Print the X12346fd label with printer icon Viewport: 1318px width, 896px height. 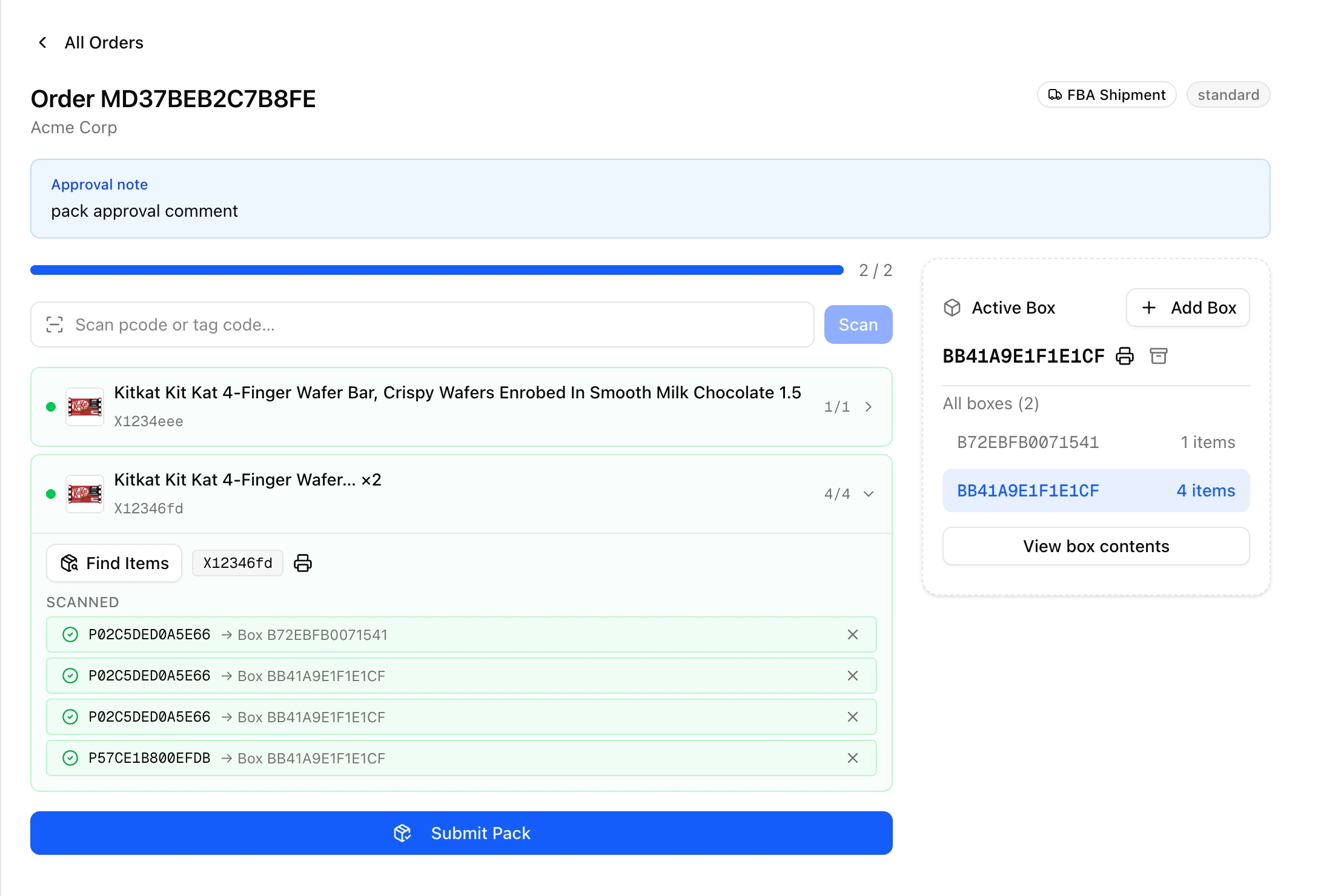[x=303, y=563]
